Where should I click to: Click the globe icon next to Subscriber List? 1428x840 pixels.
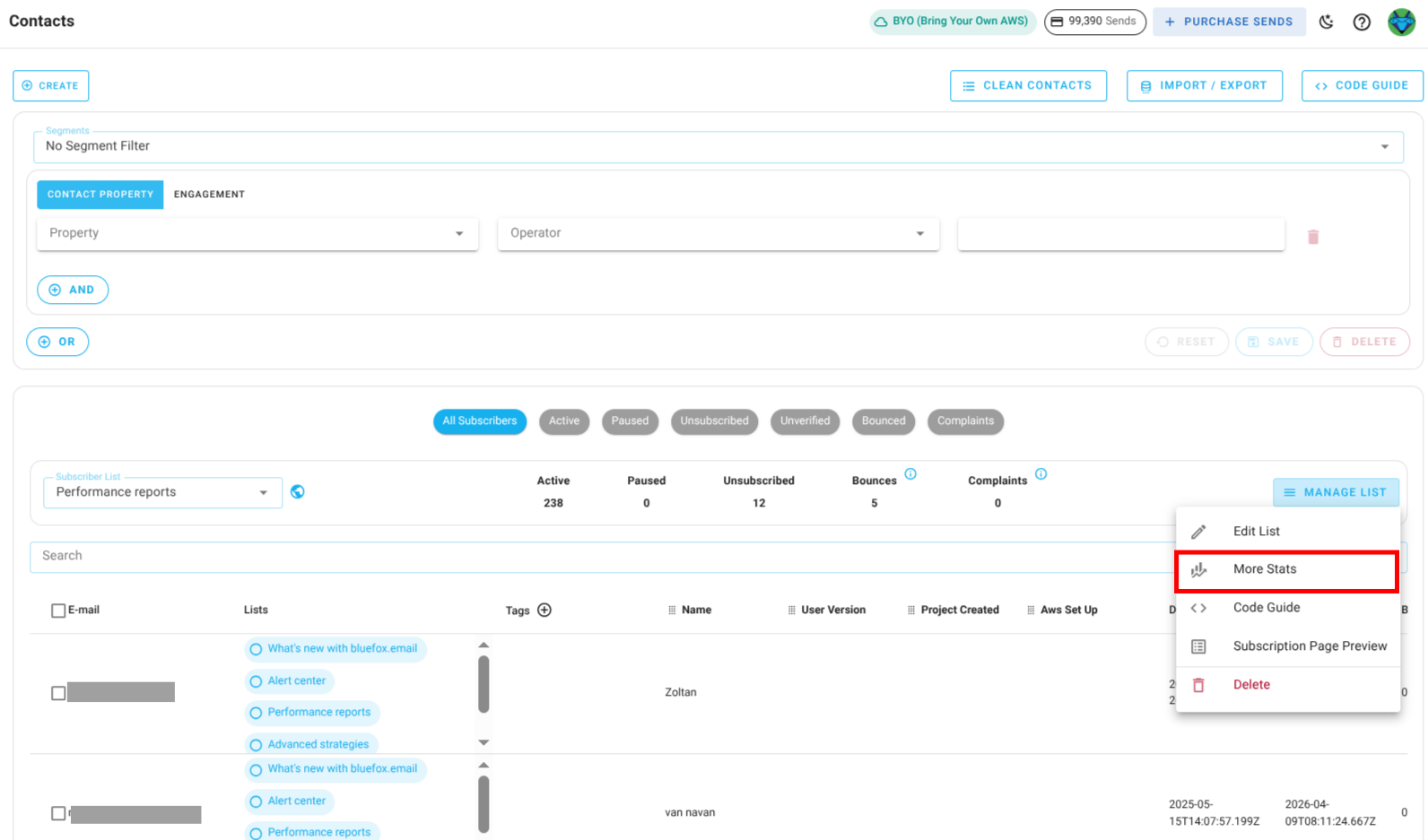[x=298, y=491]
